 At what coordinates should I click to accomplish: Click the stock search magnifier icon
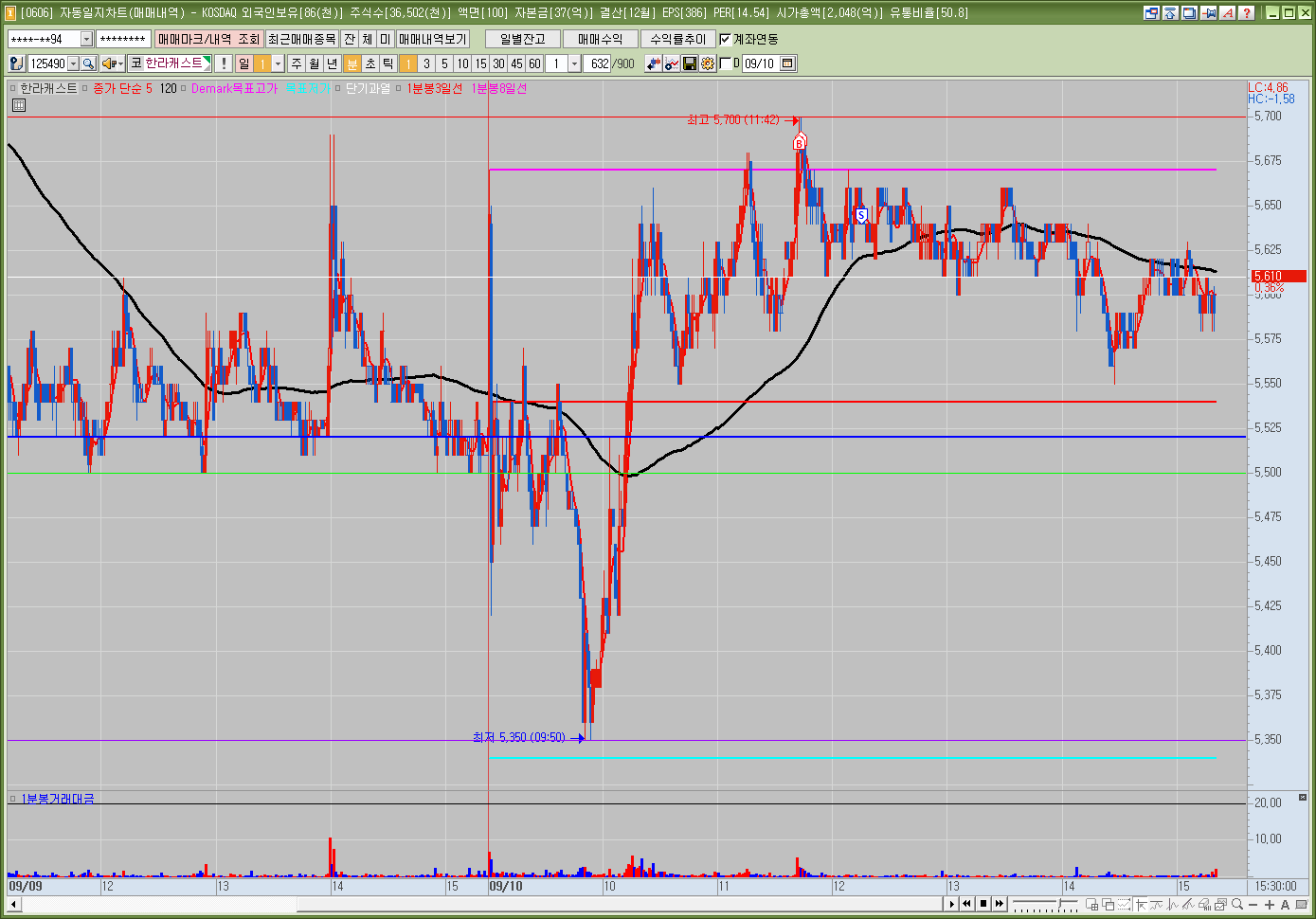(x=88, y=63)
